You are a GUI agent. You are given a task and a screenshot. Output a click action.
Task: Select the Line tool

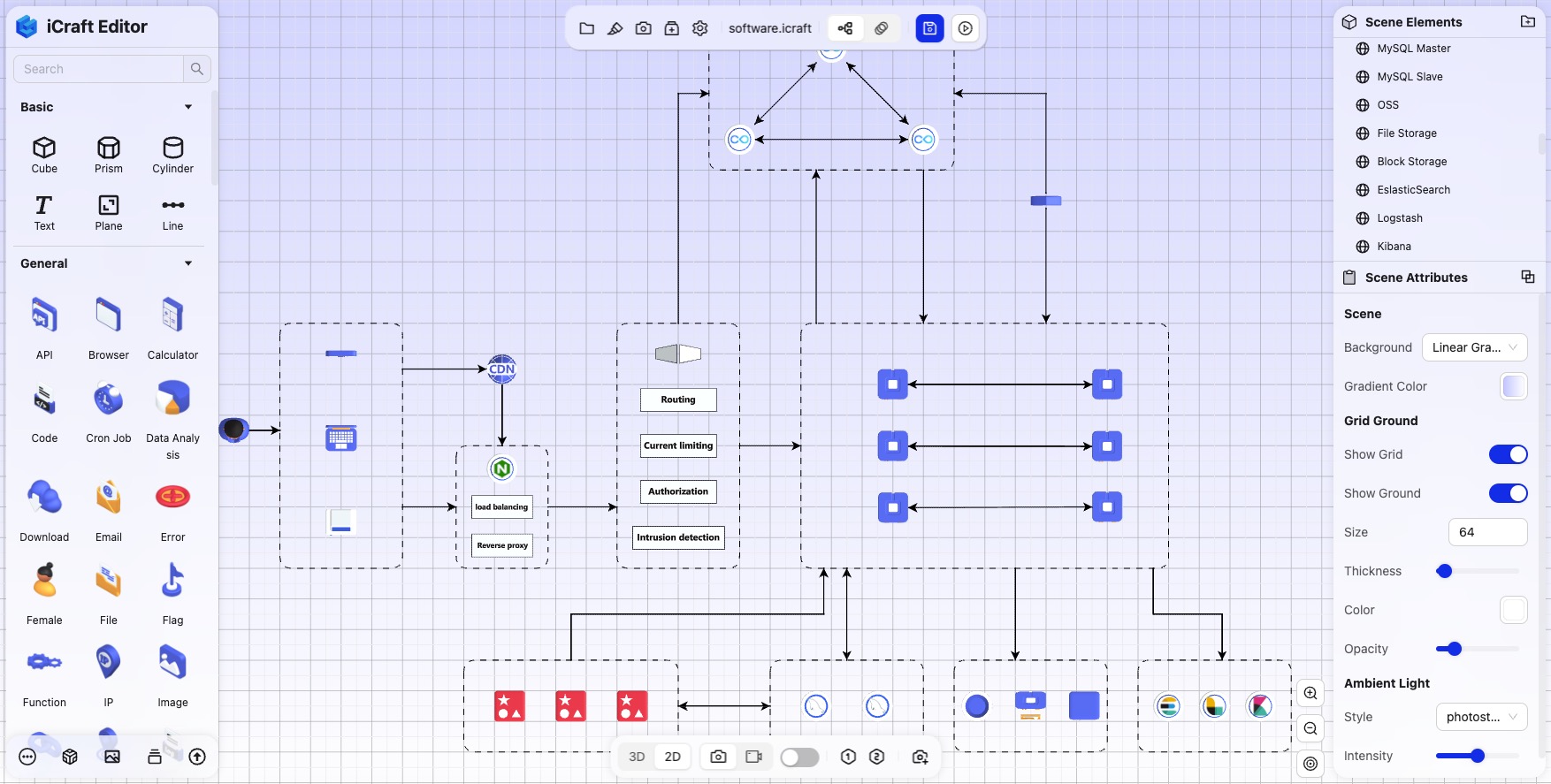[x=172, y=212]
